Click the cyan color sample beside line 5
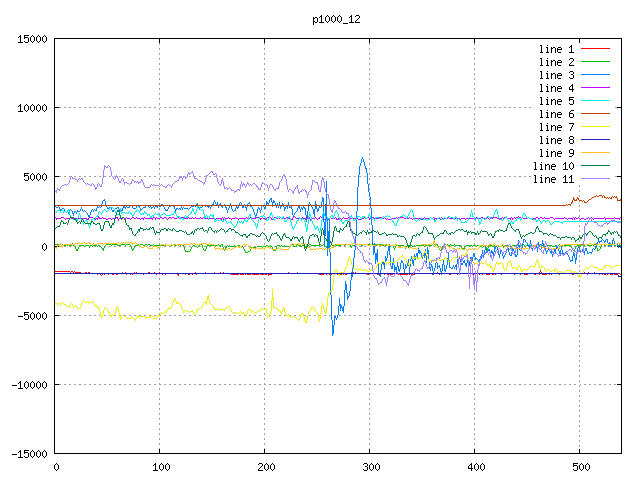 click(596, 101)
